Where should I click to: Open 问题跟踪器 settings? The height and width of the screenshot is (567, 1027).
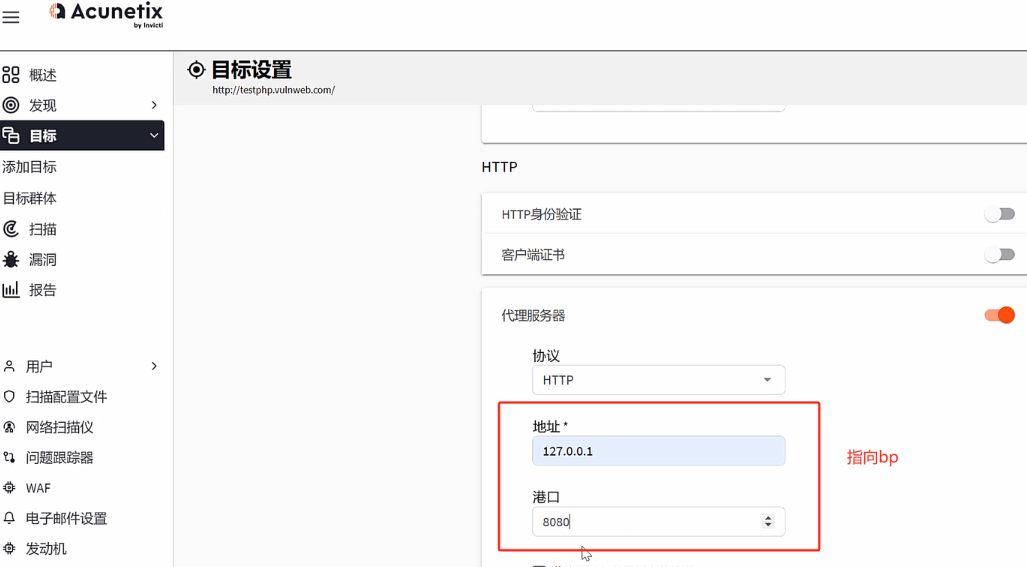60,458
